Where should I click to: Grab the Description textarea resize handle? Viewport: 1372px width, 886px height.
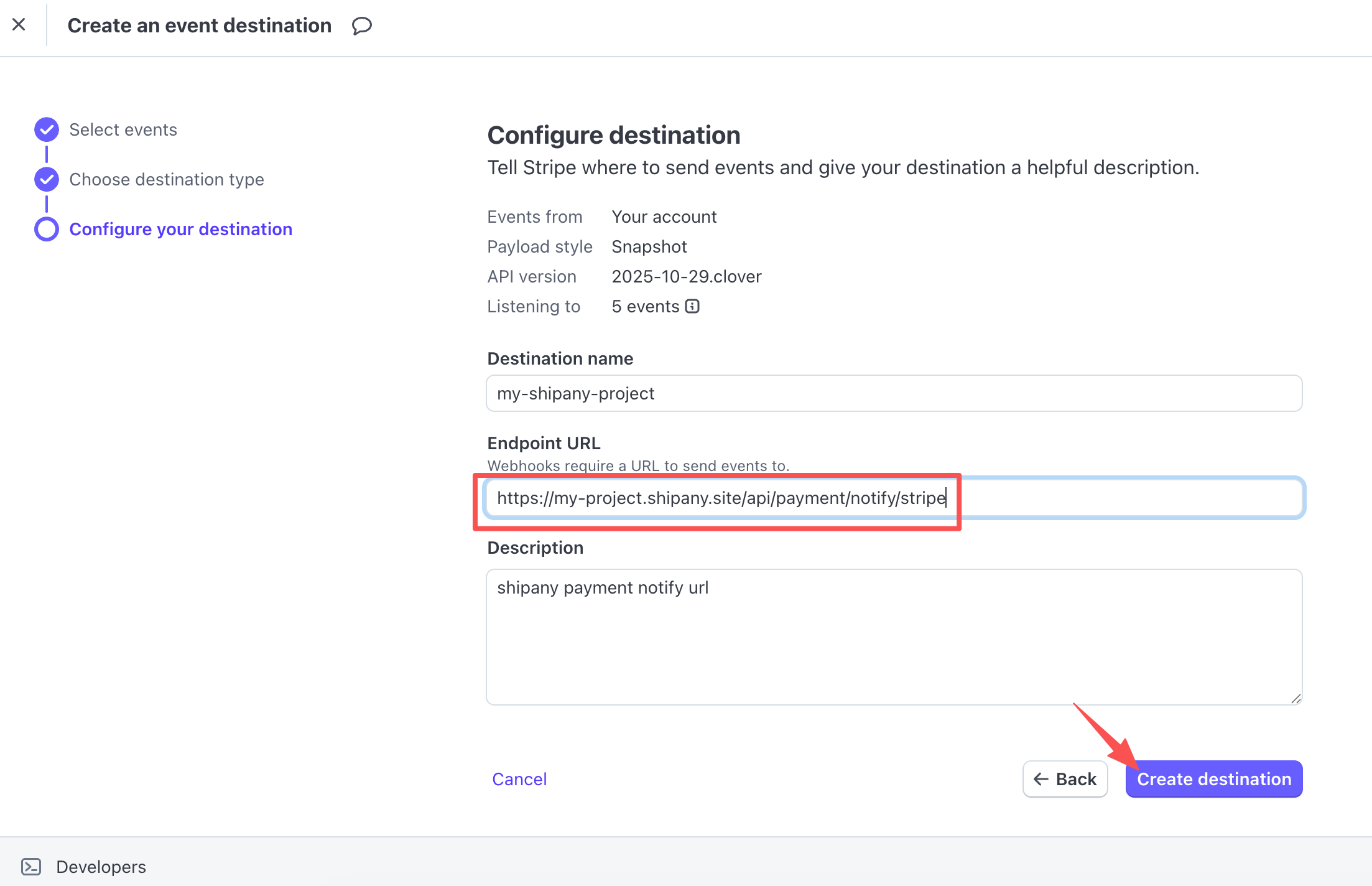click(x=1296, y=699)
